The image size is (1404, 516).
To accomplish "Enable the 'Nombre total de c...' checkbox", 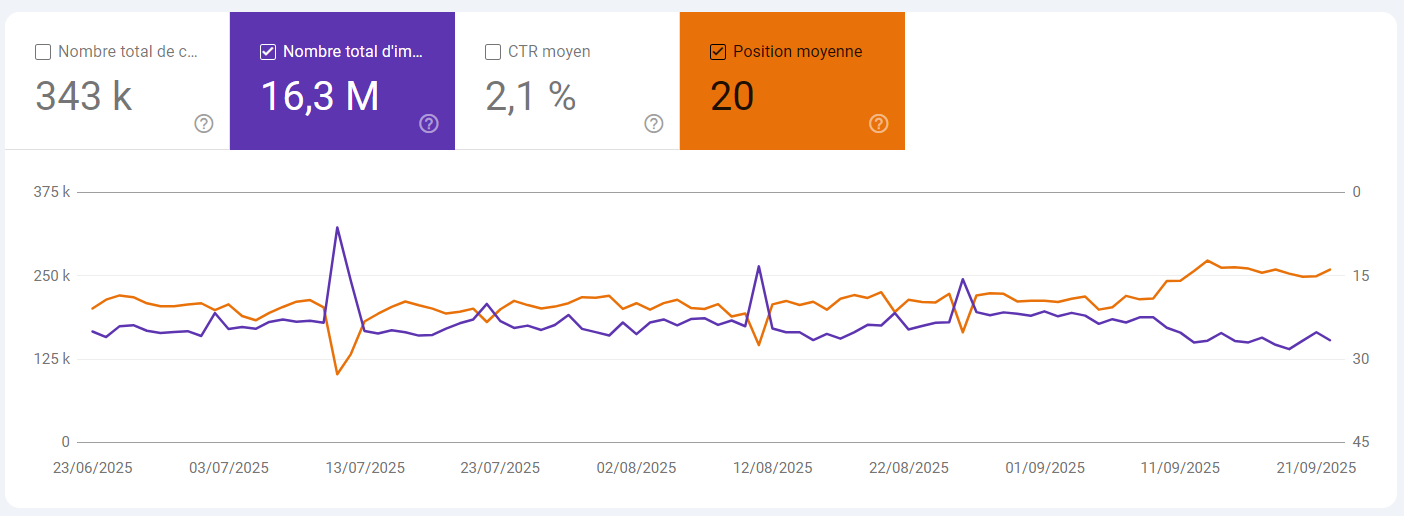I will pyautogui.click(x=43, y=52).
